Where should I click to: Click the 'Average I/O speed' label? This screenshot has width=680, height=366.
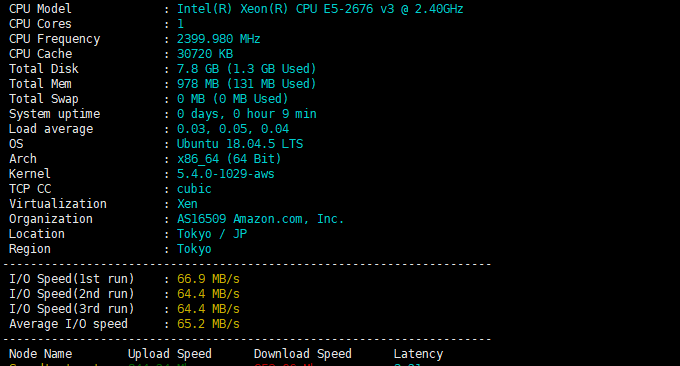(69, 324)
